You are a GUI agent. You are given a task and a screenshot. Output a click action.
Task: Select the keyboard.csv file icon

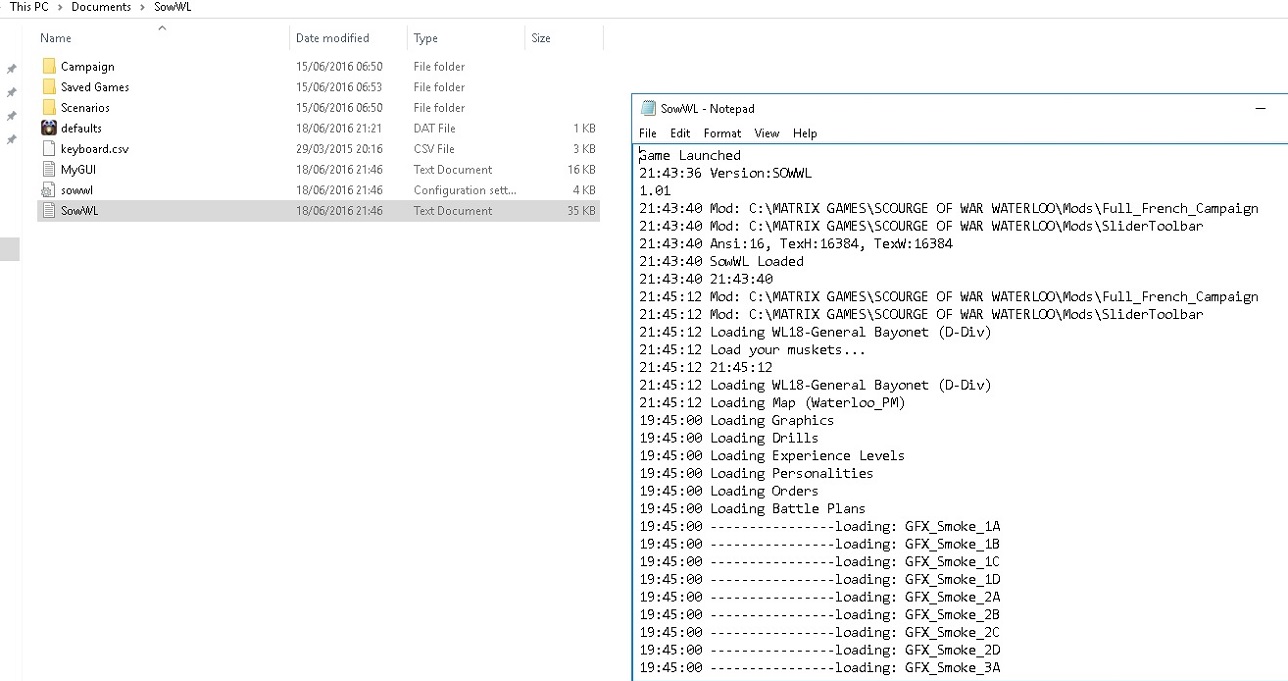(x=49, y=149)
